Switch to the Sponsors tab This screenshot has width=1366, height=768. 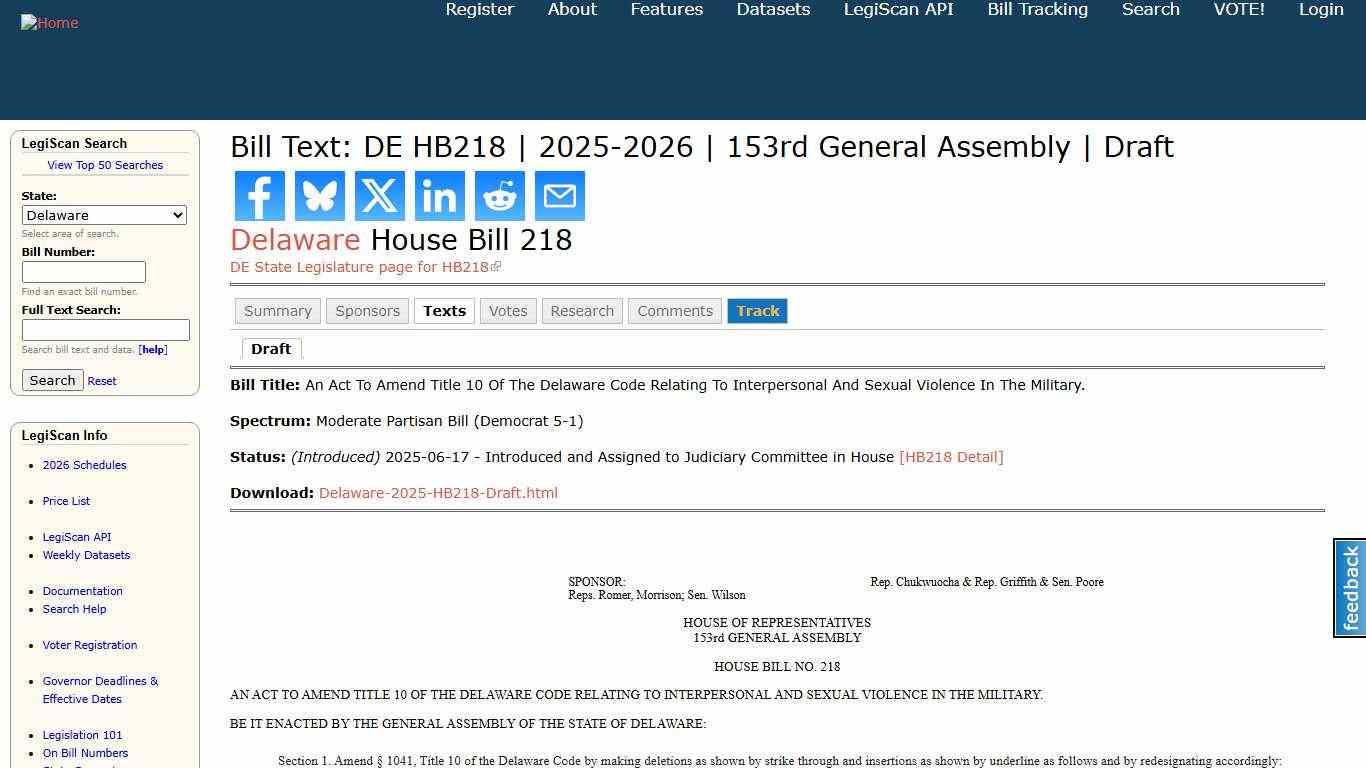click(367, 311)
